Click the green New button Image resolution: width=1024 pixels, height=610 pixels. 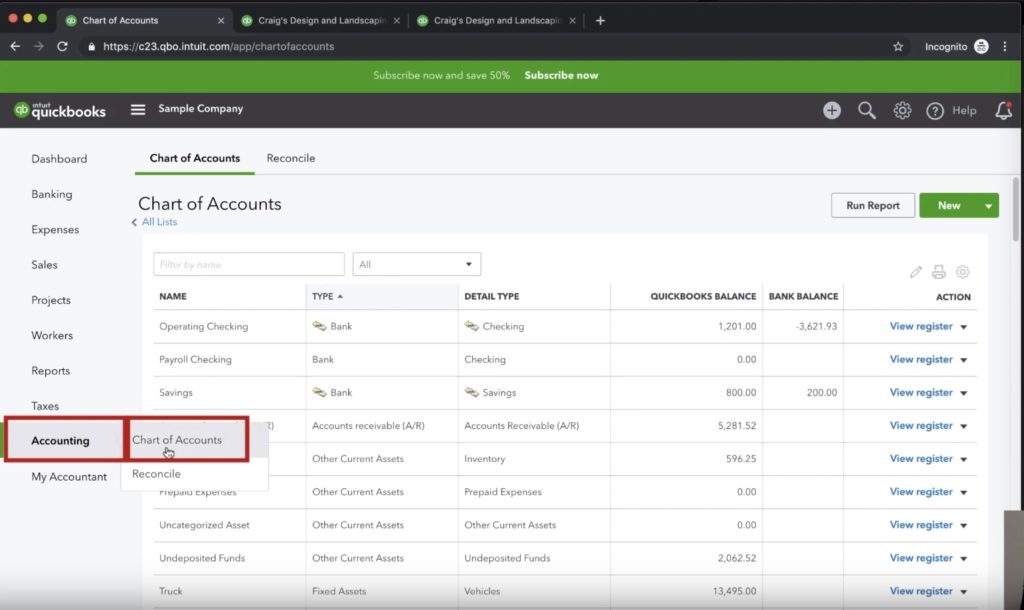pos(949,206)
